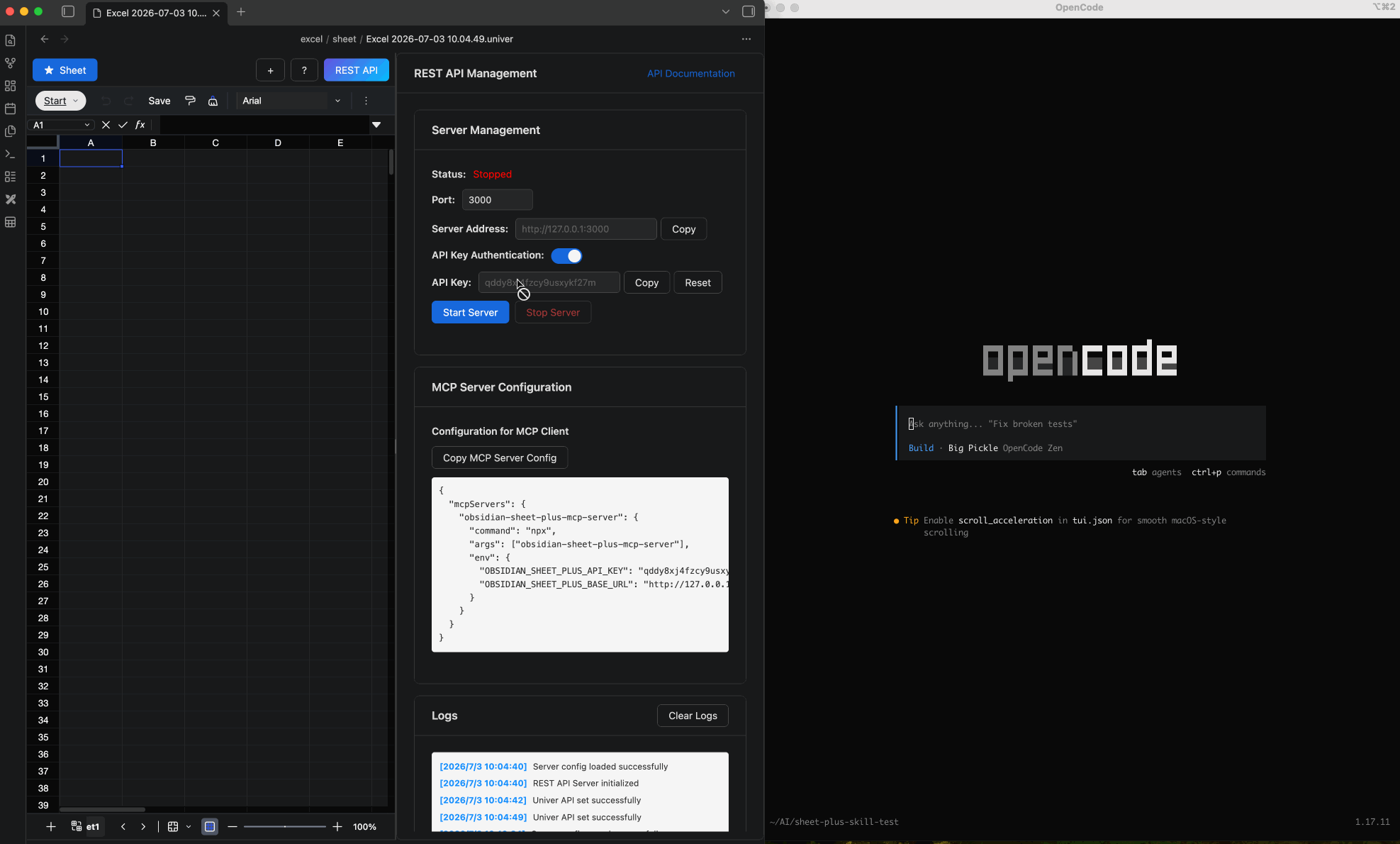Click table spreadsheet icon in left ribbon
The image size is (1400, 844).
coord(11,222)
